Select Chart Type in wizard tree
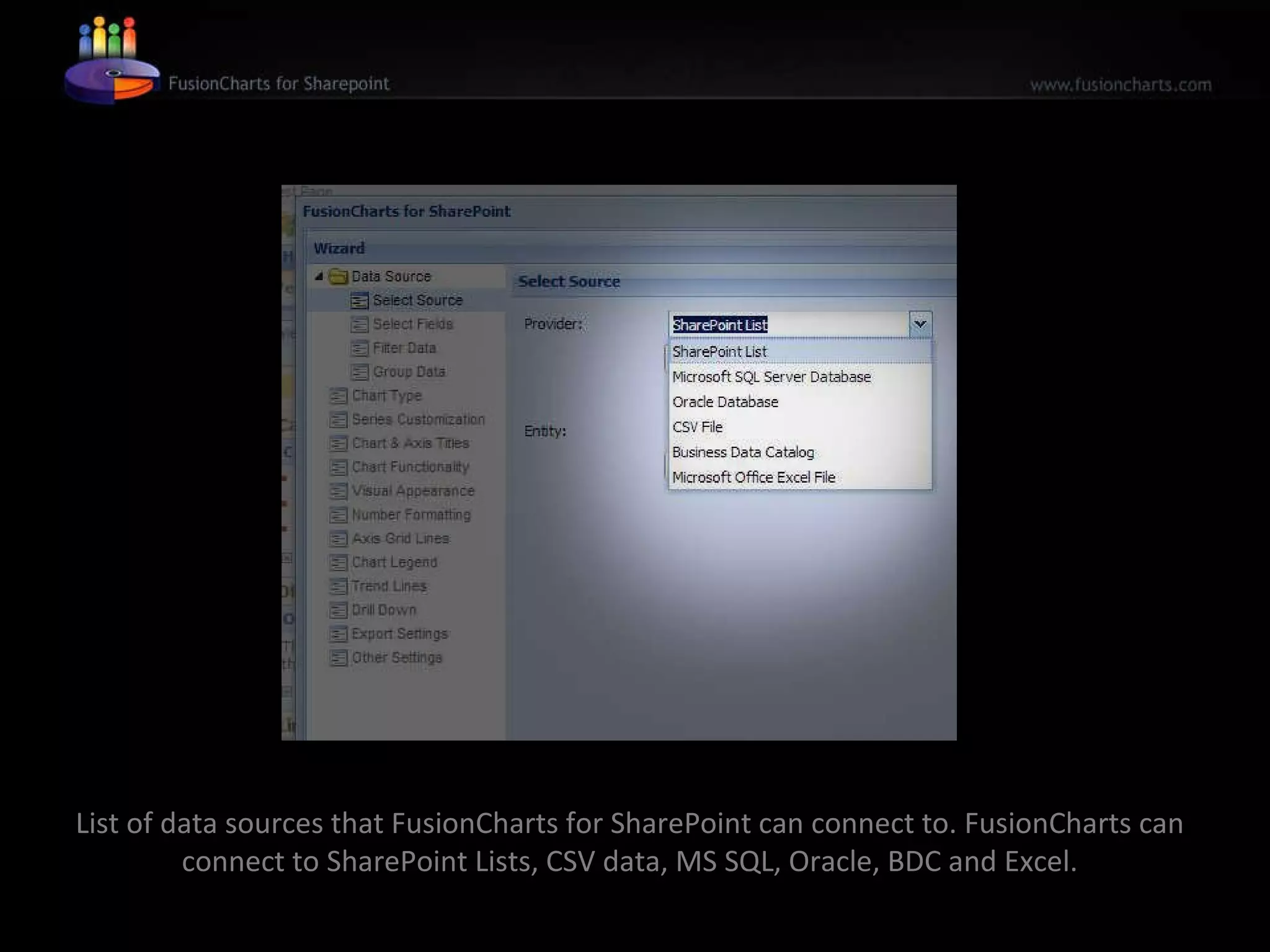 coord(387,395)
